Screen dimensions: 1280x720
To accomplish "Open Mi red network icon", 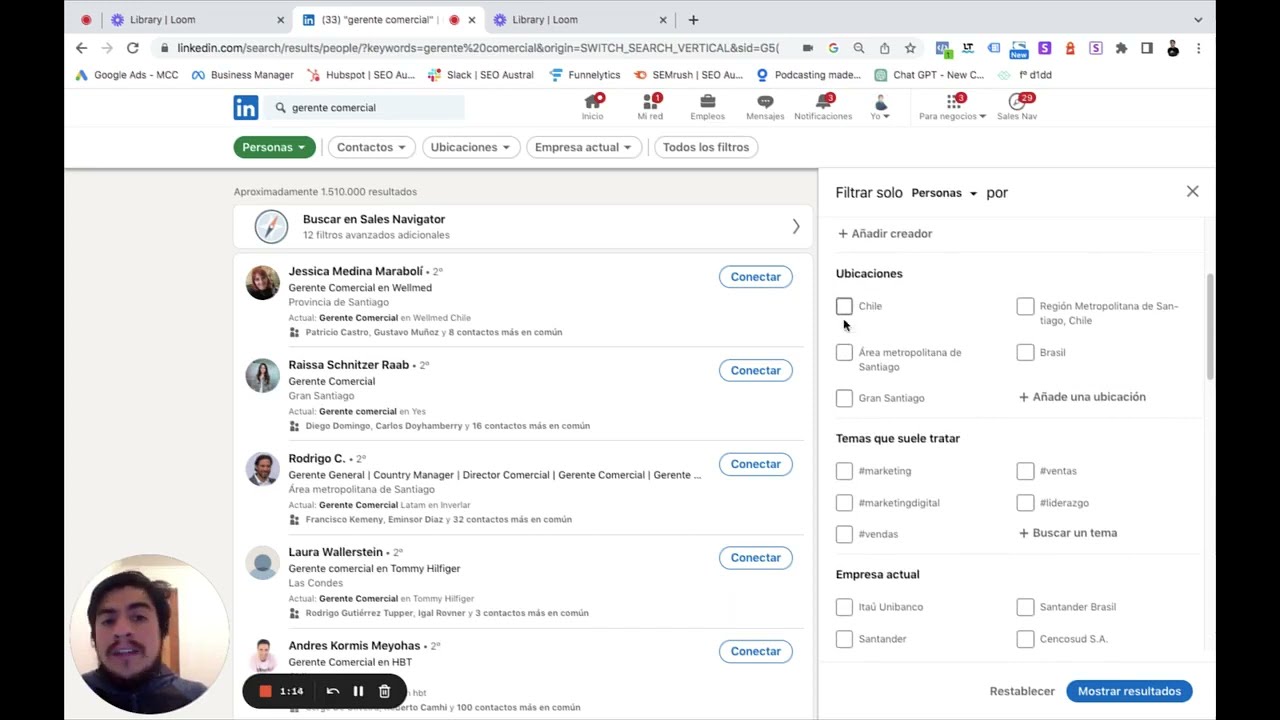I will [x=650, y=107].
